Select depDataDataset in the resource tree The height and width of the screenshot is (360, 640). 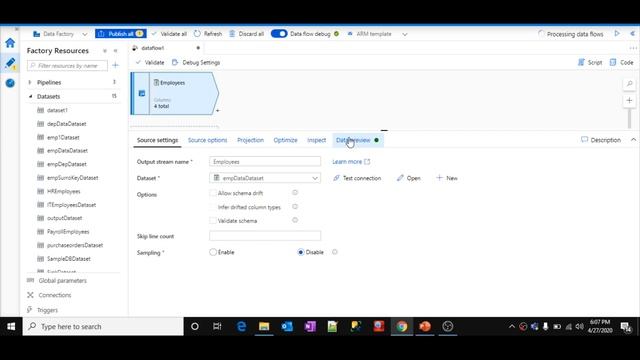(x=67, y=124)
